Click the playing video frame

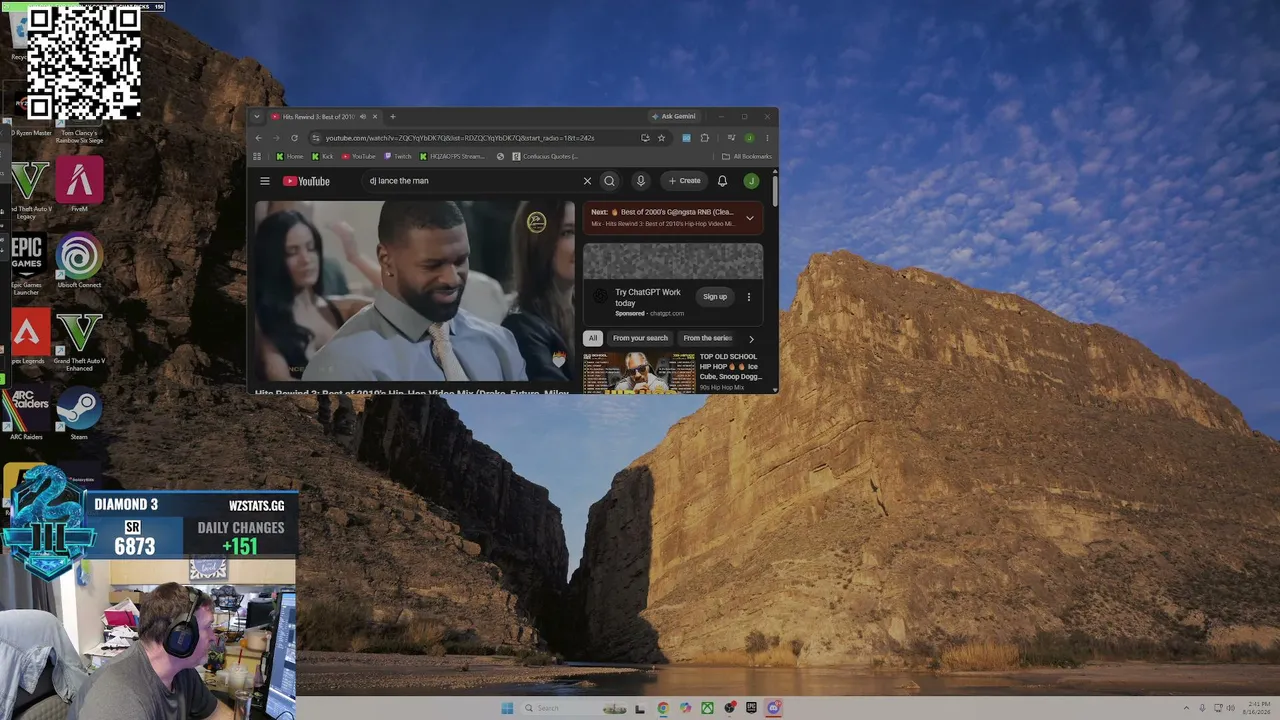pyautogui.click(x=414, y=291)
